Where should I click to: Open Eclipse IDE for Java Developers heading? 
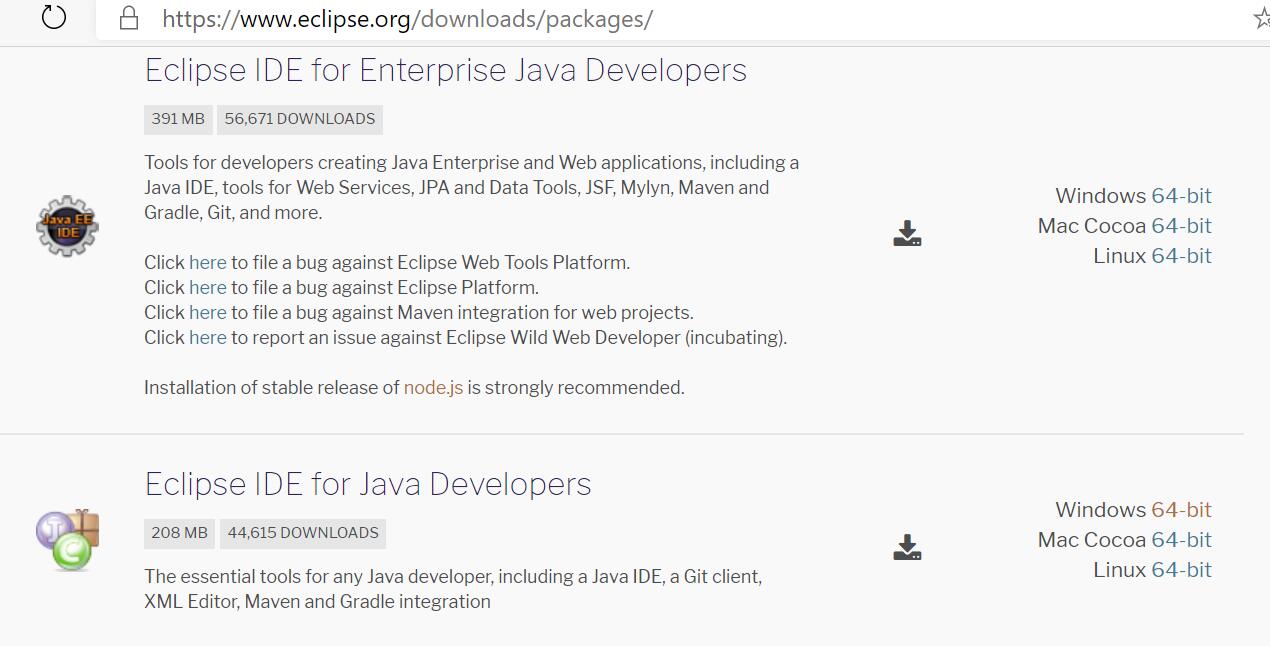coord(368,483)
